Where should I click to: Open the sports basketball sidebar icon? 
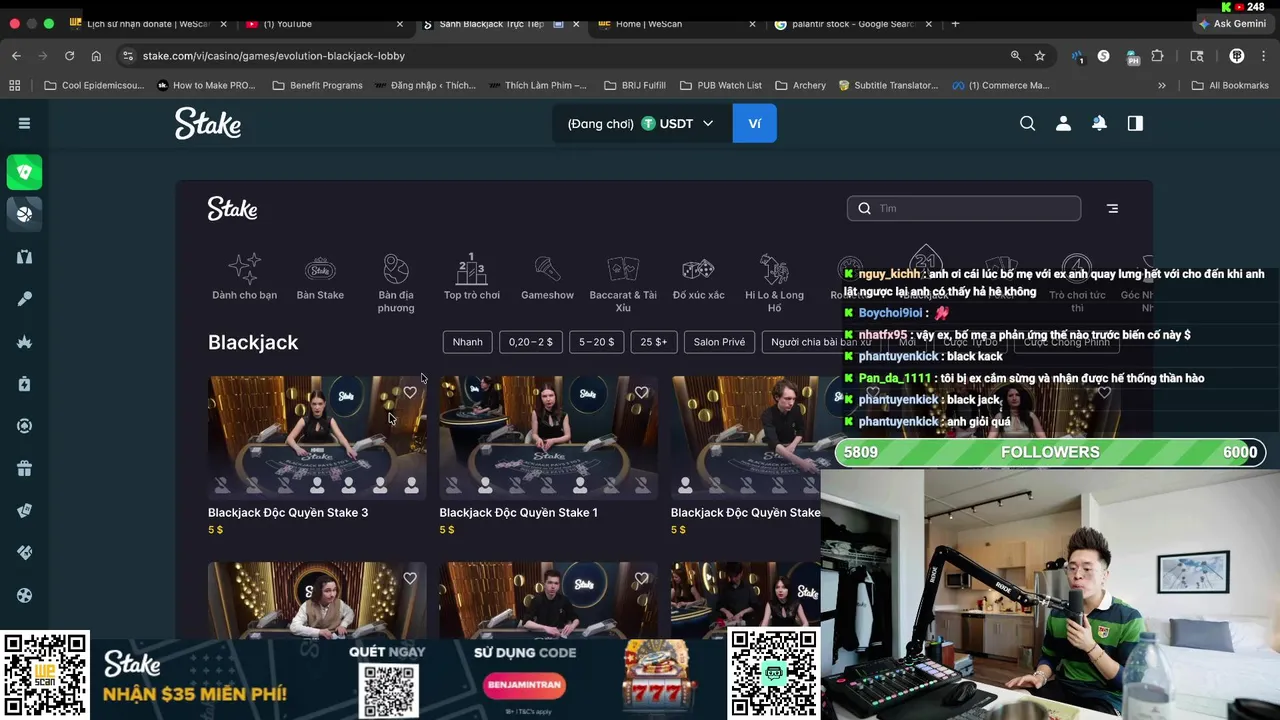coord(25,214)
